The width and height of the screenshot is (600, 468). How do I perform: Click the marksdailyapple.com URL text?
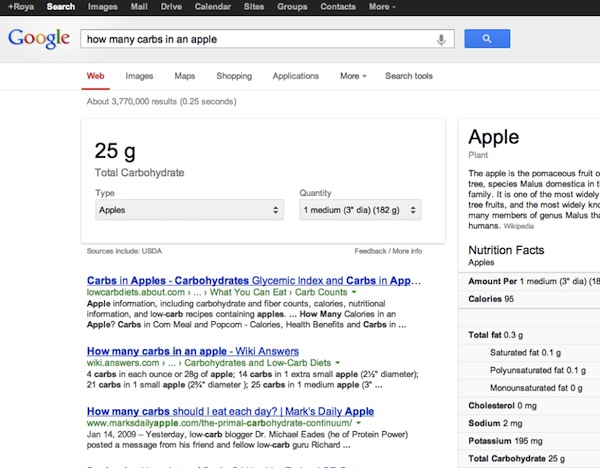tap(219, 423)
